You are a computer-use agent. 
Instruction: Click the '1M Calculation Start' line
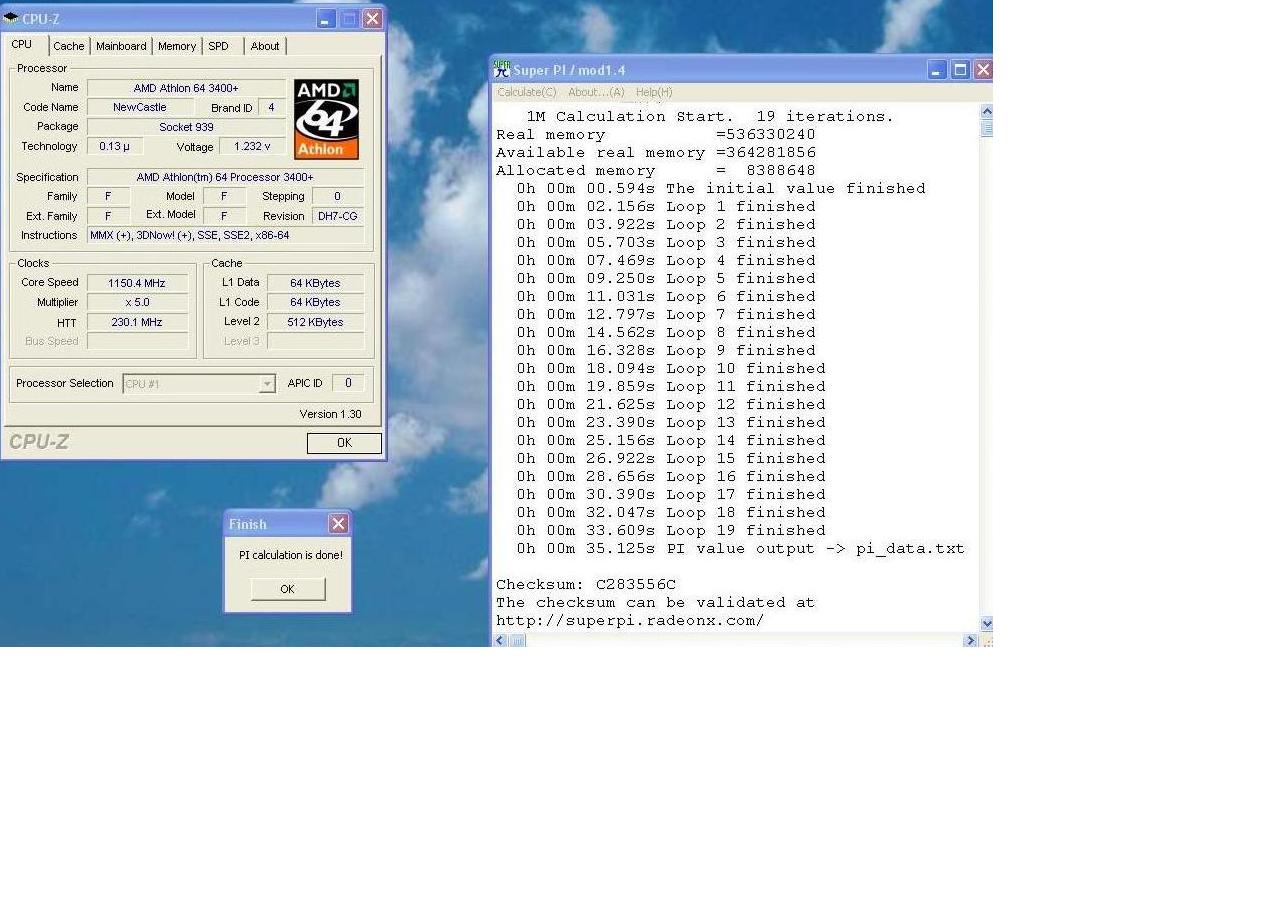point(710,116)
